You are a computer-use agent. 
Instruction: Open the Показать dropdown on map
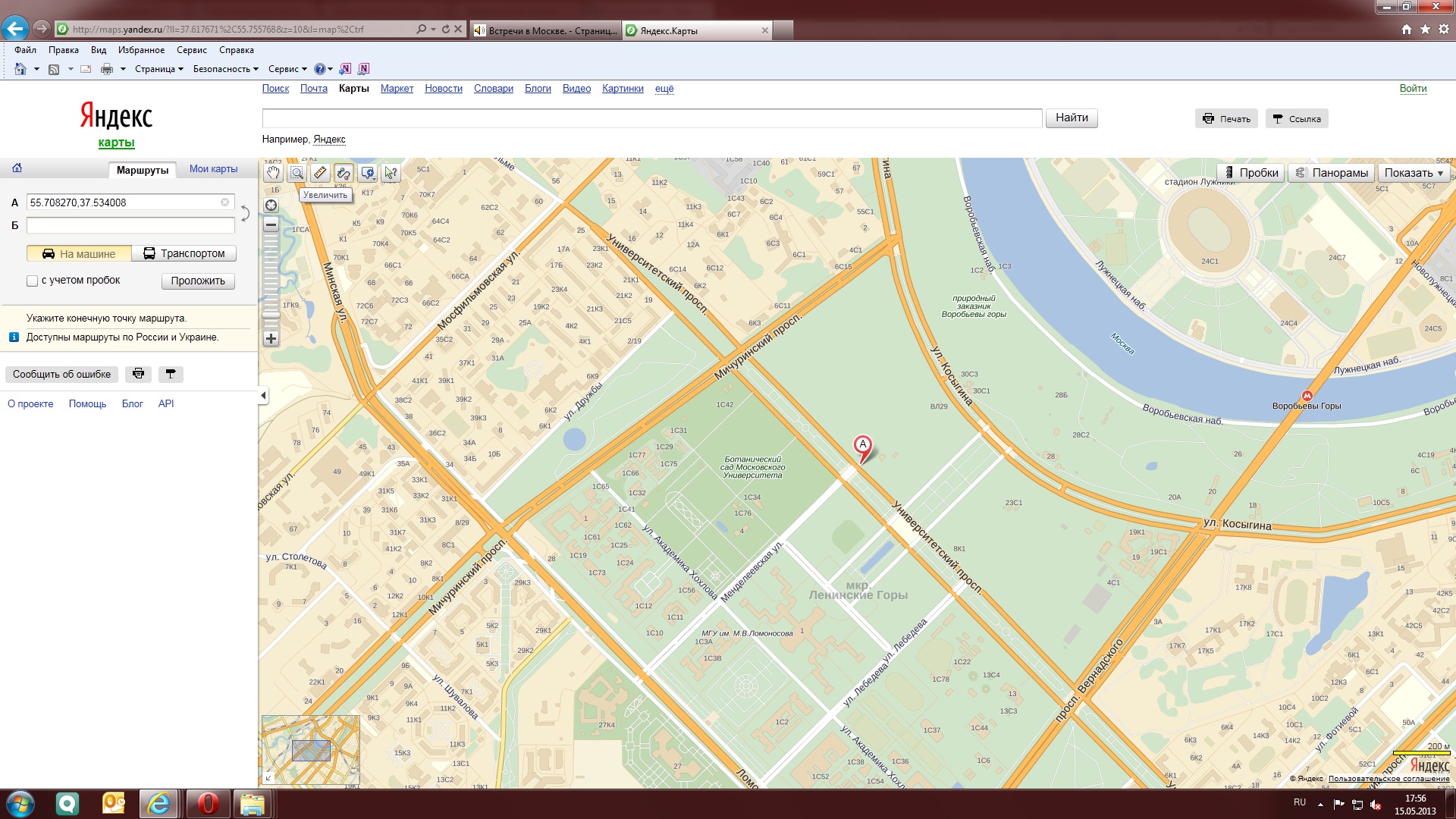tap(1414, 173)
